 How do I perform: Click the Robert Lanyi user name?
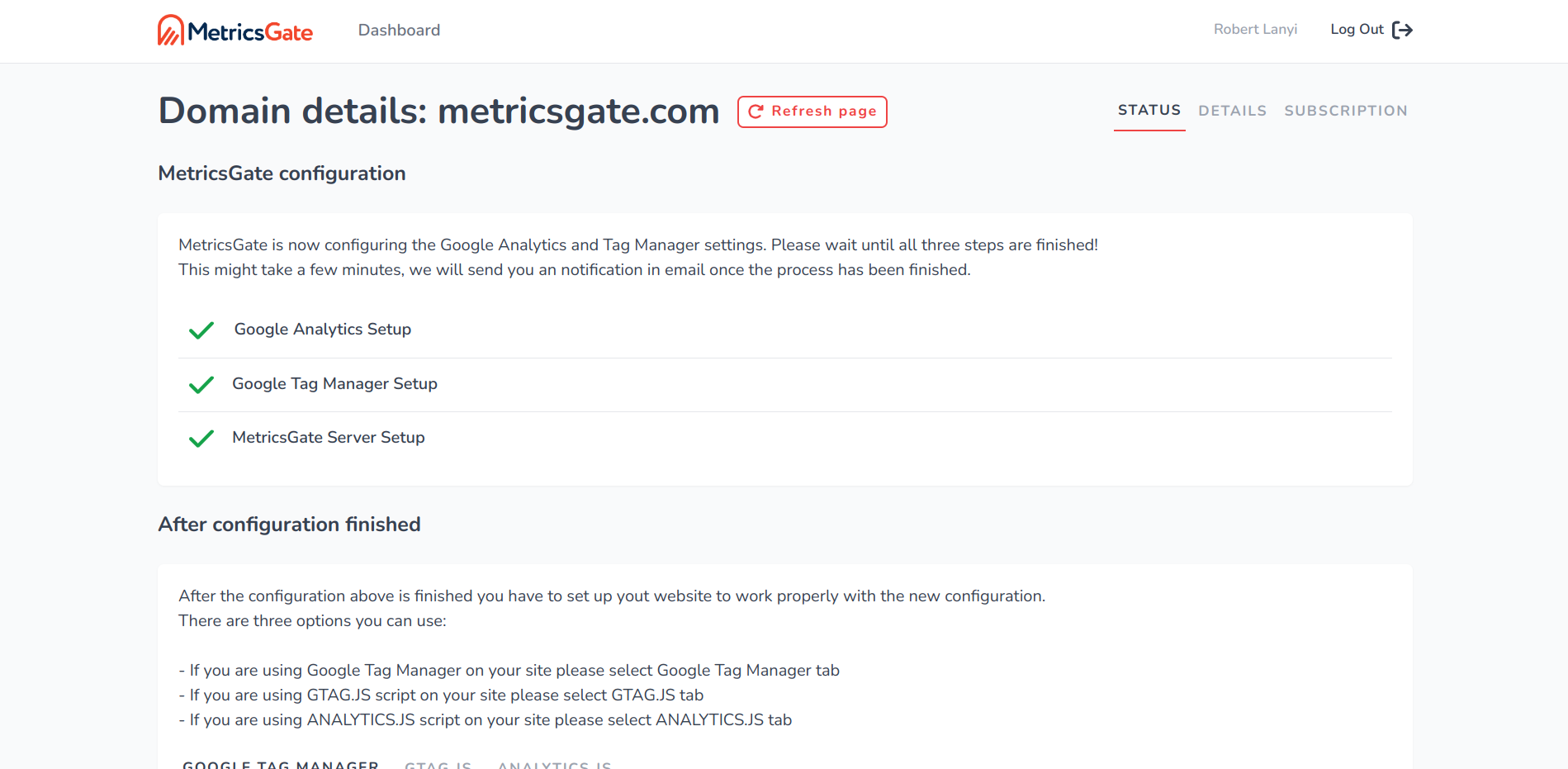pyautogui.click(x=1255, y=30)
